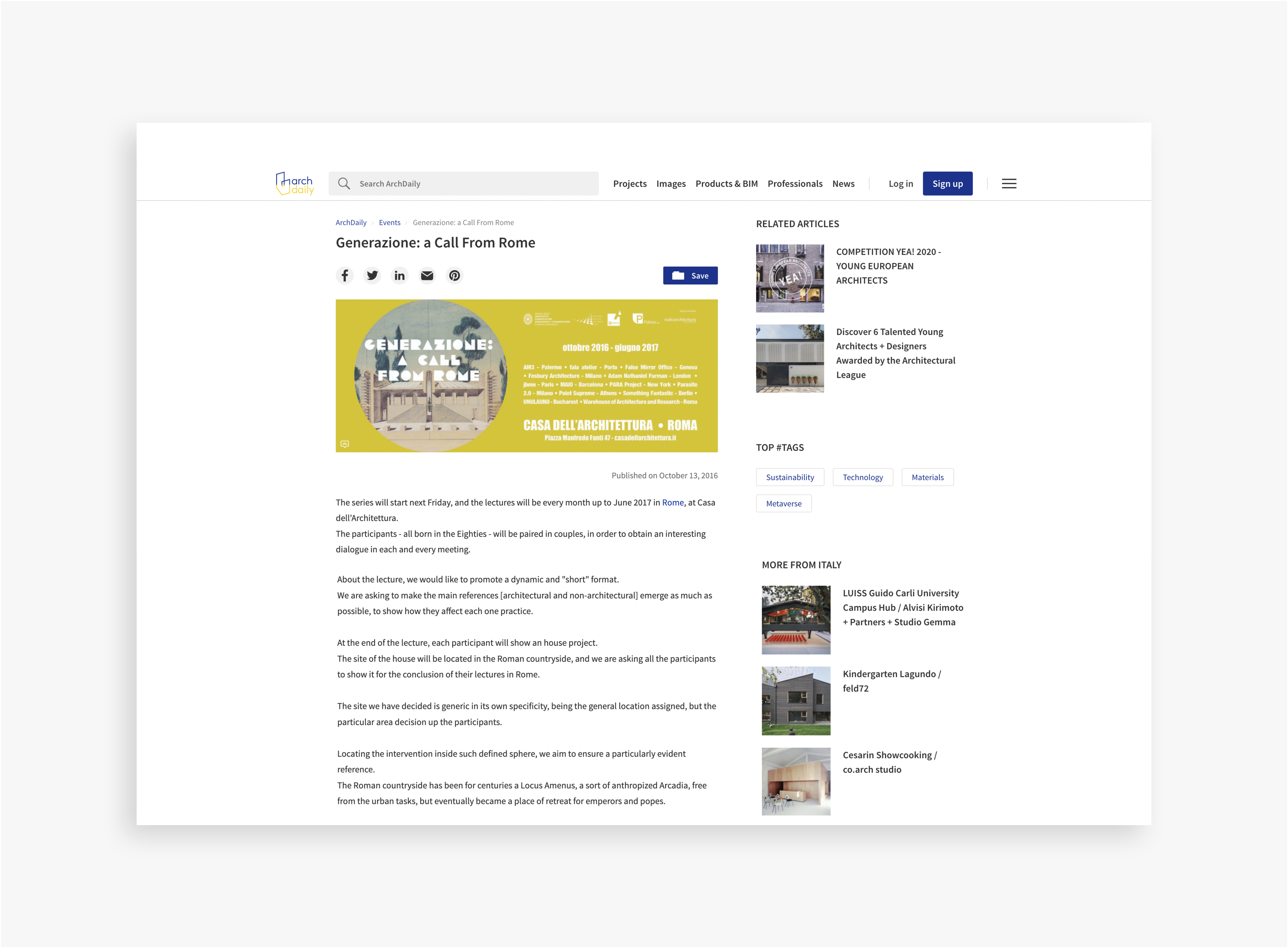Share article on Facebook
1288x948 pixels.
(344, 275)
